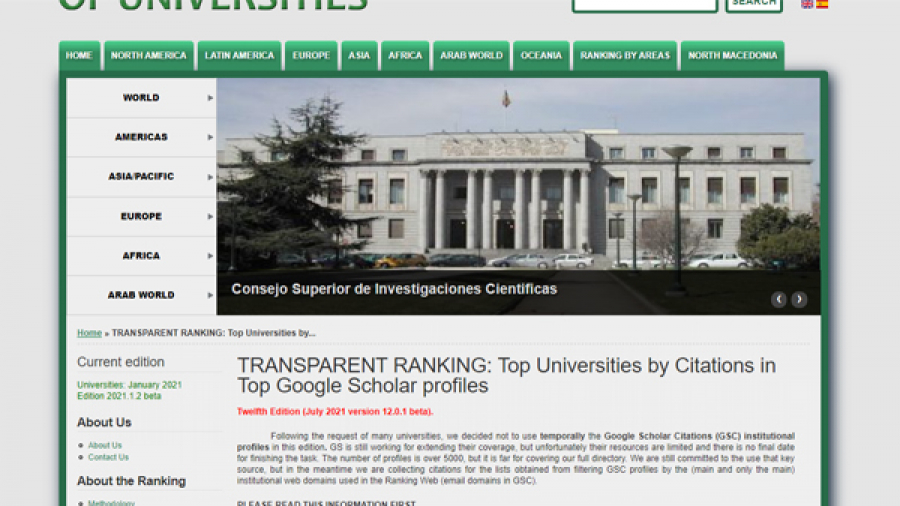Select AFRICA in the side menu
The width and height of the screenshot is (900, 506).
pyautogui.click(x=141, y=256)
